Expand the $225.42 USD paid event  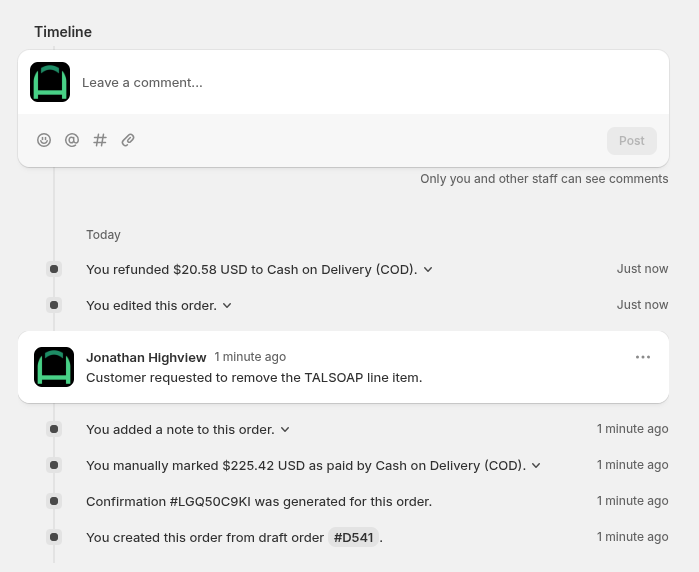(x=536, y=466)
